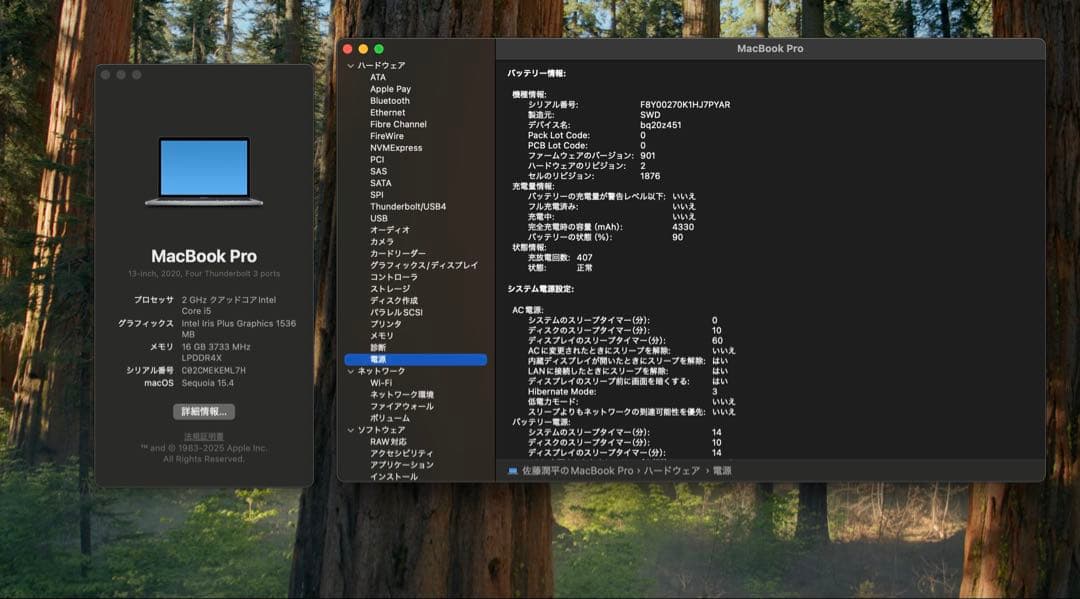Select ストレージ in the sidebar
The image size is (1080, 599).
pyautogui.click(x=390, y=289)
